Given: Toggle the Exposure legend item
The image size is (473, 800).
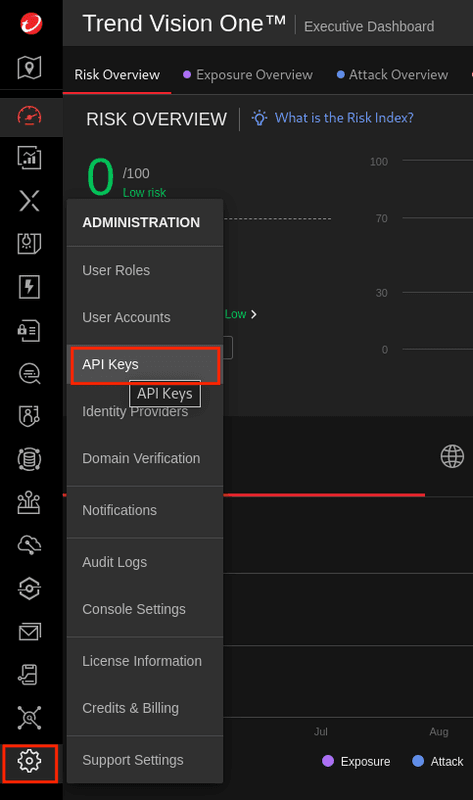Looking at the screenshot, I should (x=356, y=761).
